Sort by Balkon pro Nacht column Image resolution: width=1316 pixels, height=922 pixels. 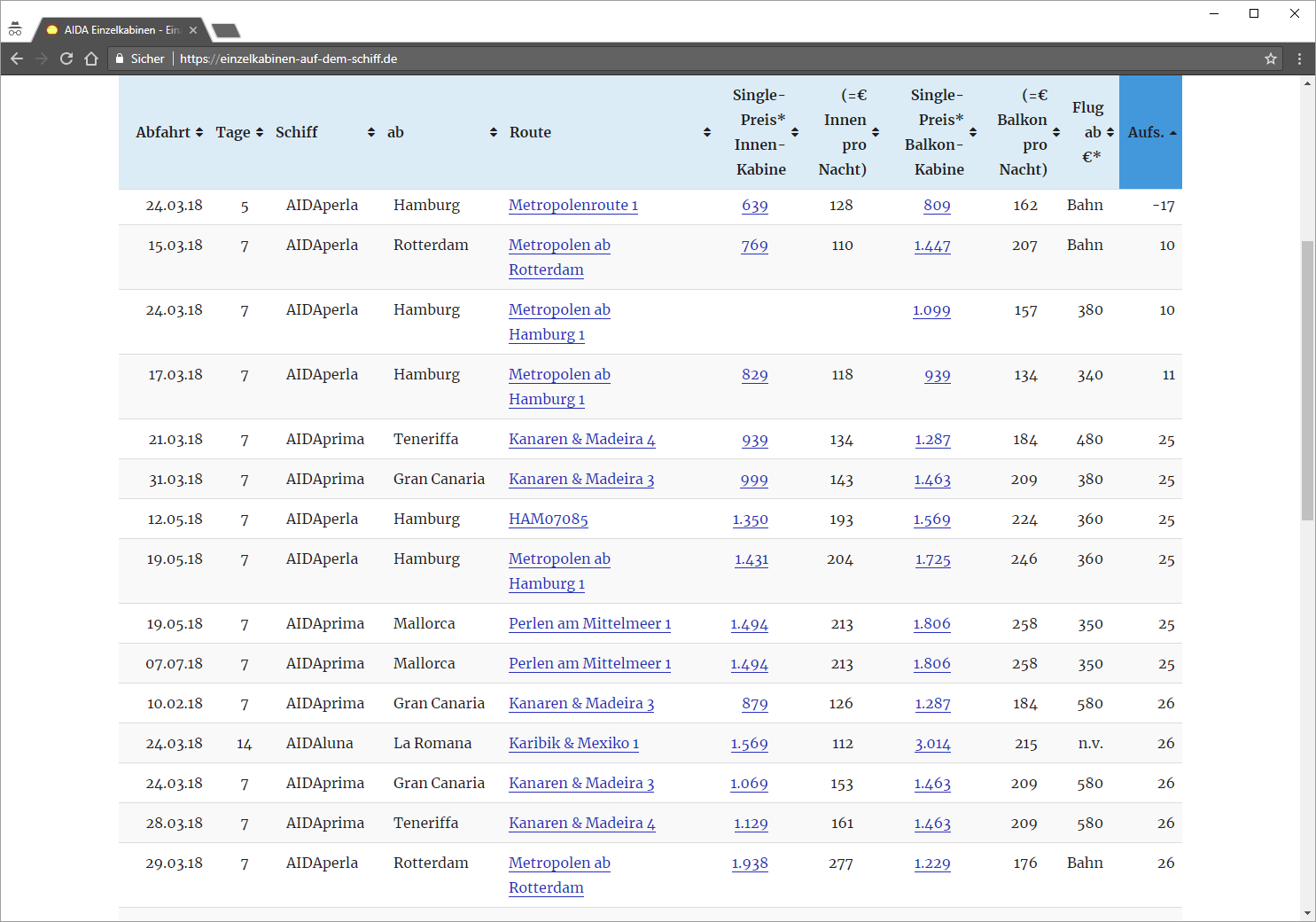click(x=1028, y=132)
